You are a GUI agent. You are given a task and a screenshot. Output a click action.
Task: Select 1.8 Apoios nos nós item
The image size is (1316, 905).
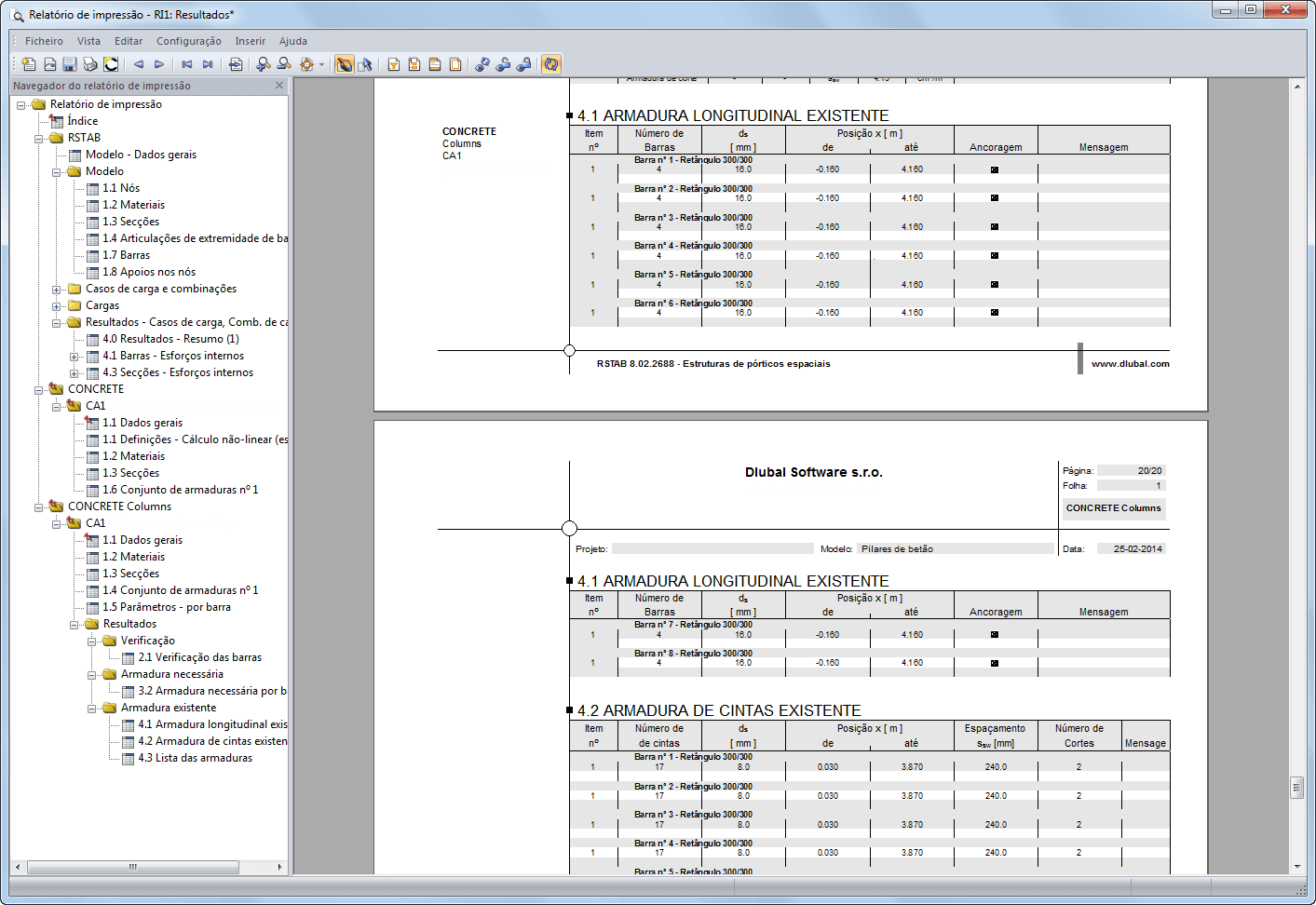pyautogui.click(x=149, y=272)
